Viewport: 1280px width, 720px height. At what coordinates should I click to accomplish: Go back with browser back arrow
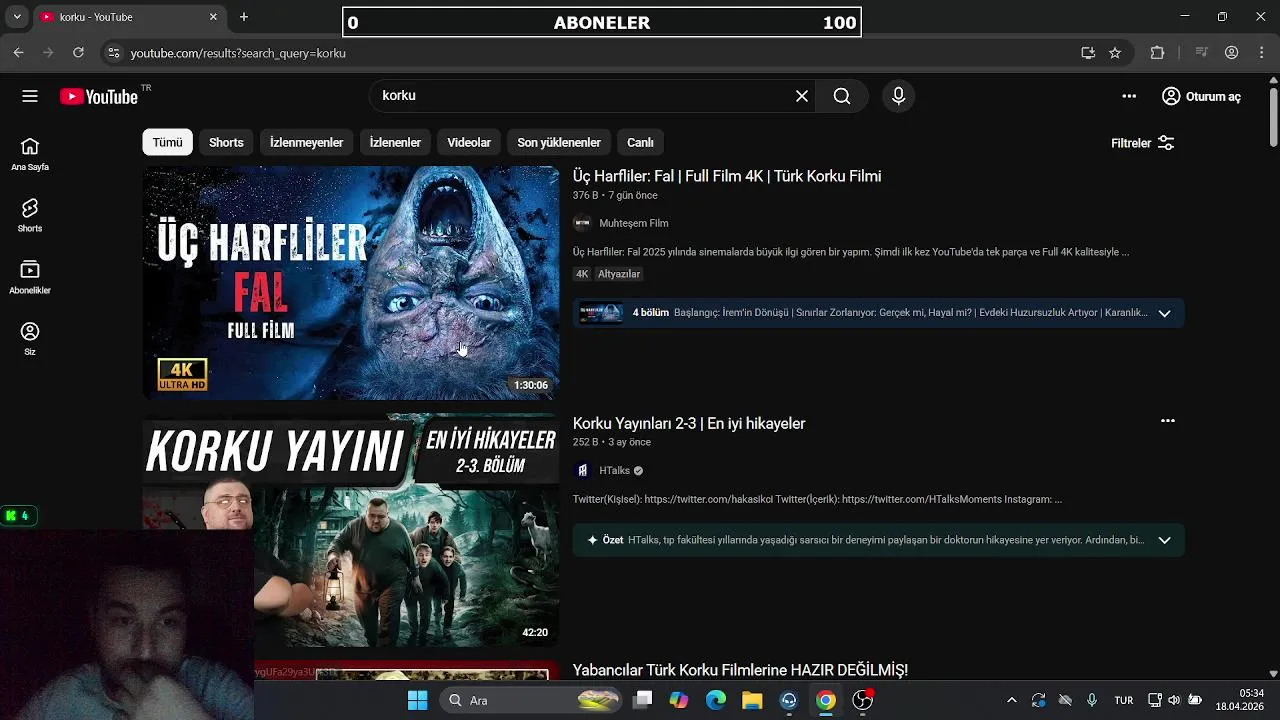[x=18, y=52]
